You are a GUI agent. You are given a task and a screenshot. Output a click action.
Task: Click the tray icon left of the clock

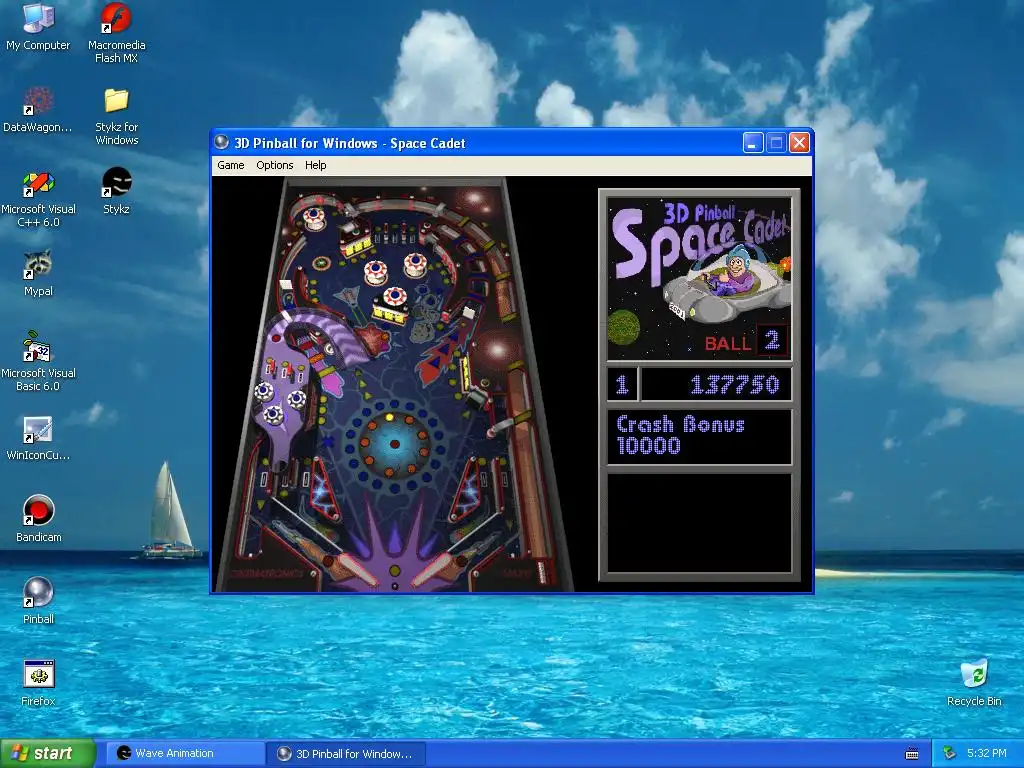tap(950, 754)
